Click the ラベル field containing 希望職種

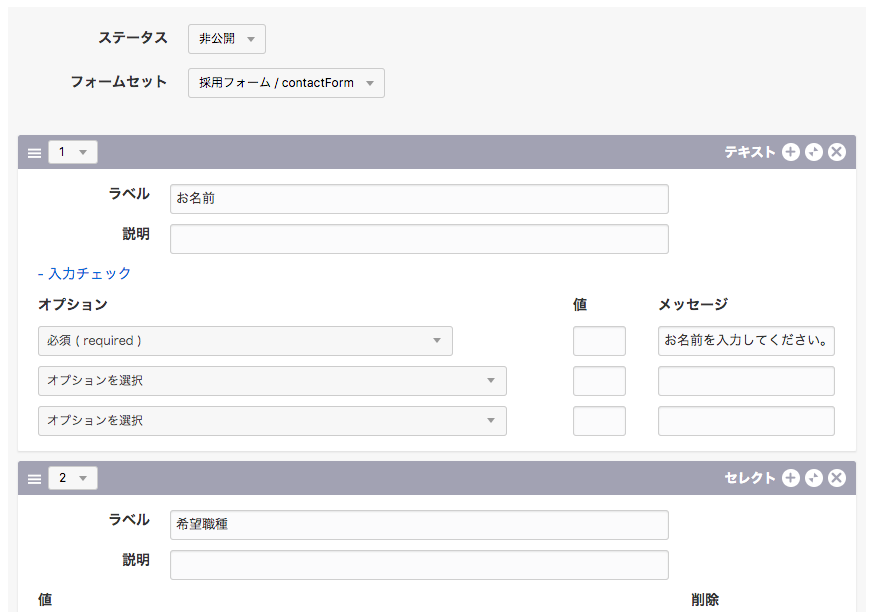419,525
